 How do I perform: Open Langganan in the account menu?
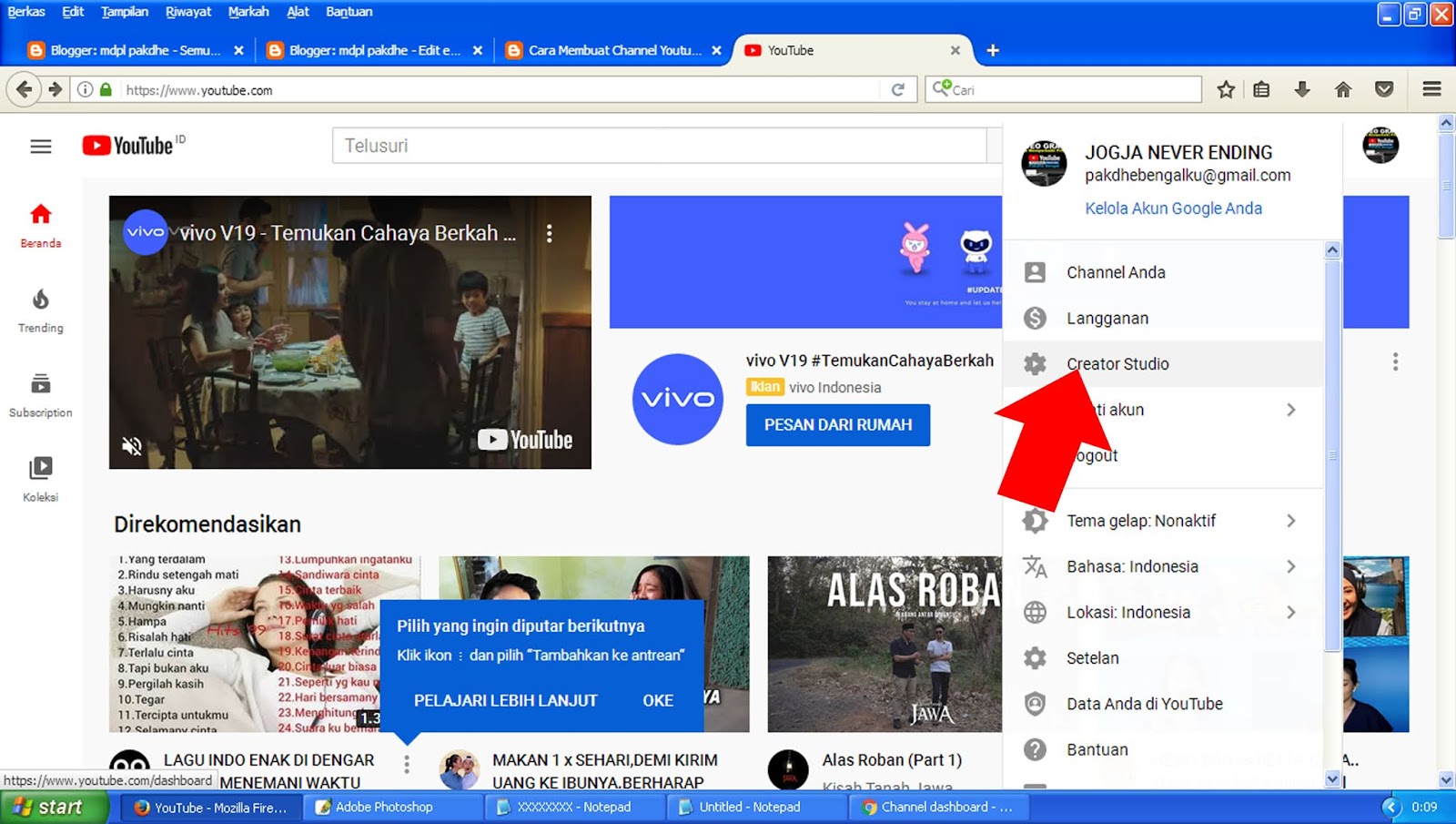tap(1163, 318)
